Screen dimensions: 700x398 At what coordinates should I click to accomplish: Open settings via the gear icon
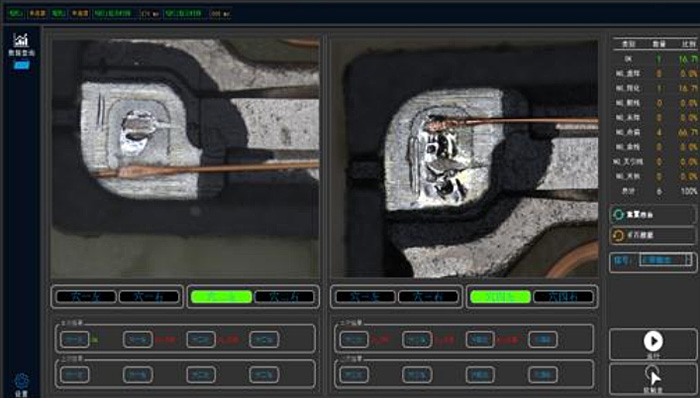coord(21,381)
